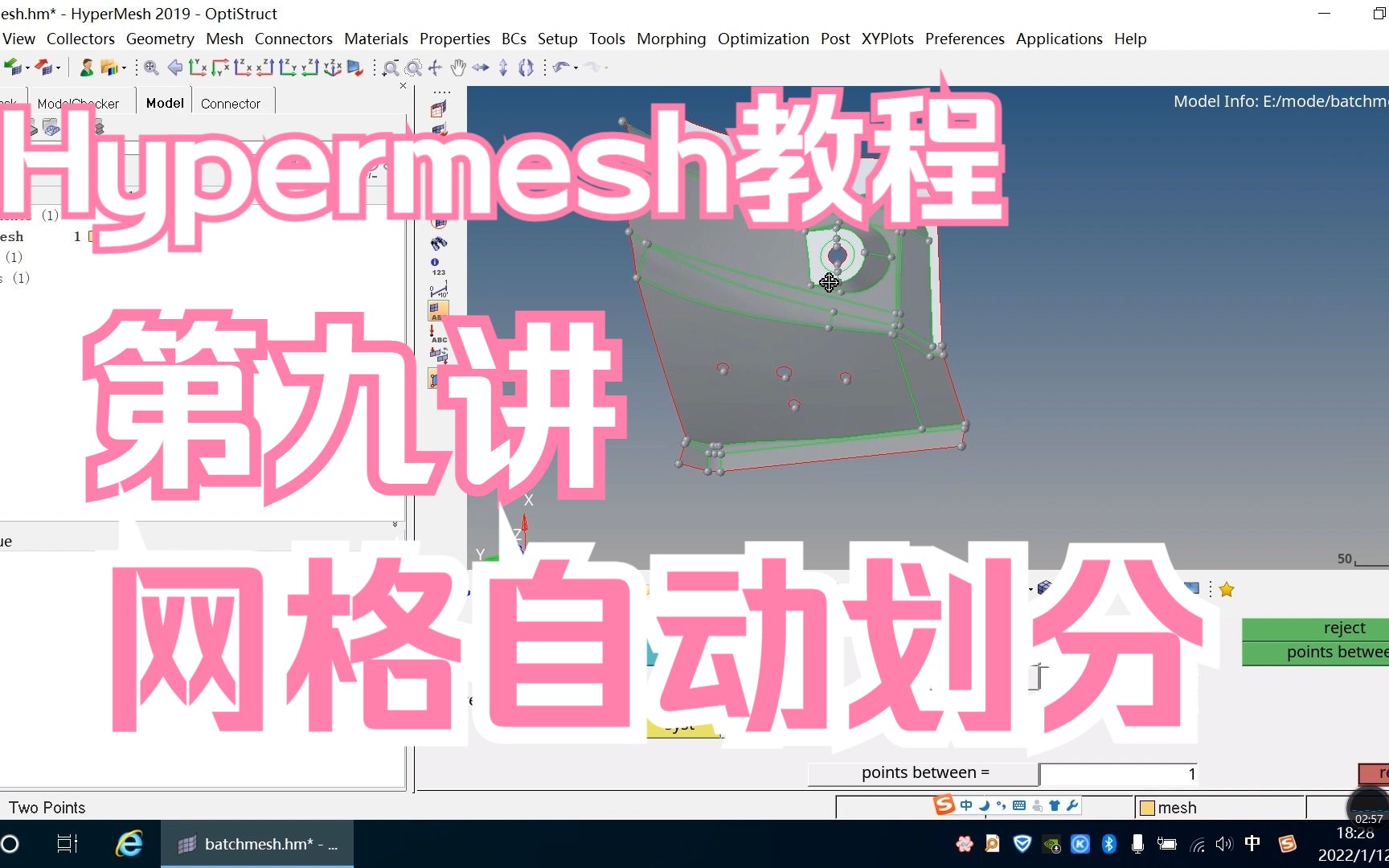
Task: Switch to the Connector tab
Action: (231, 103)
